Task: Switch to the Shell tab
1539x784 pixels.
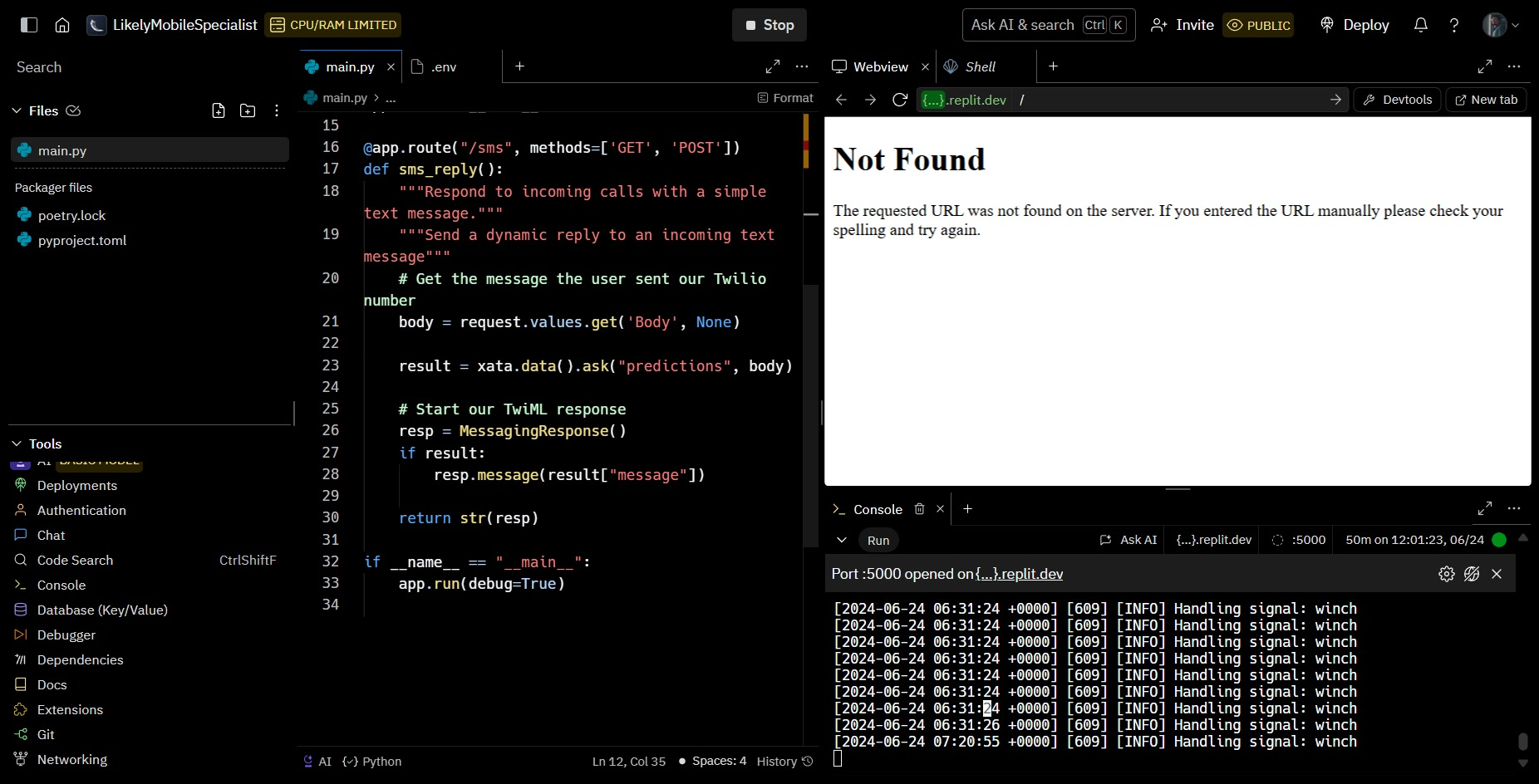Action: [x=980, y=66]
